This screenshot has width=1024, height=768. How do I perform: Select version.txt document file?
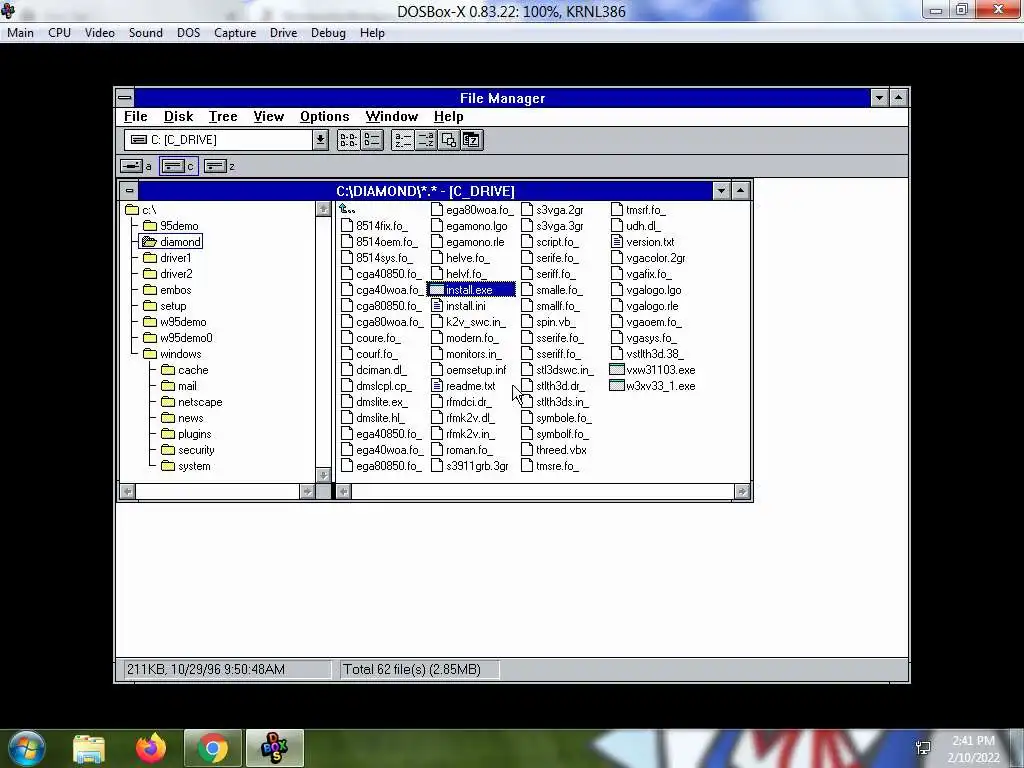click(643, 242)
